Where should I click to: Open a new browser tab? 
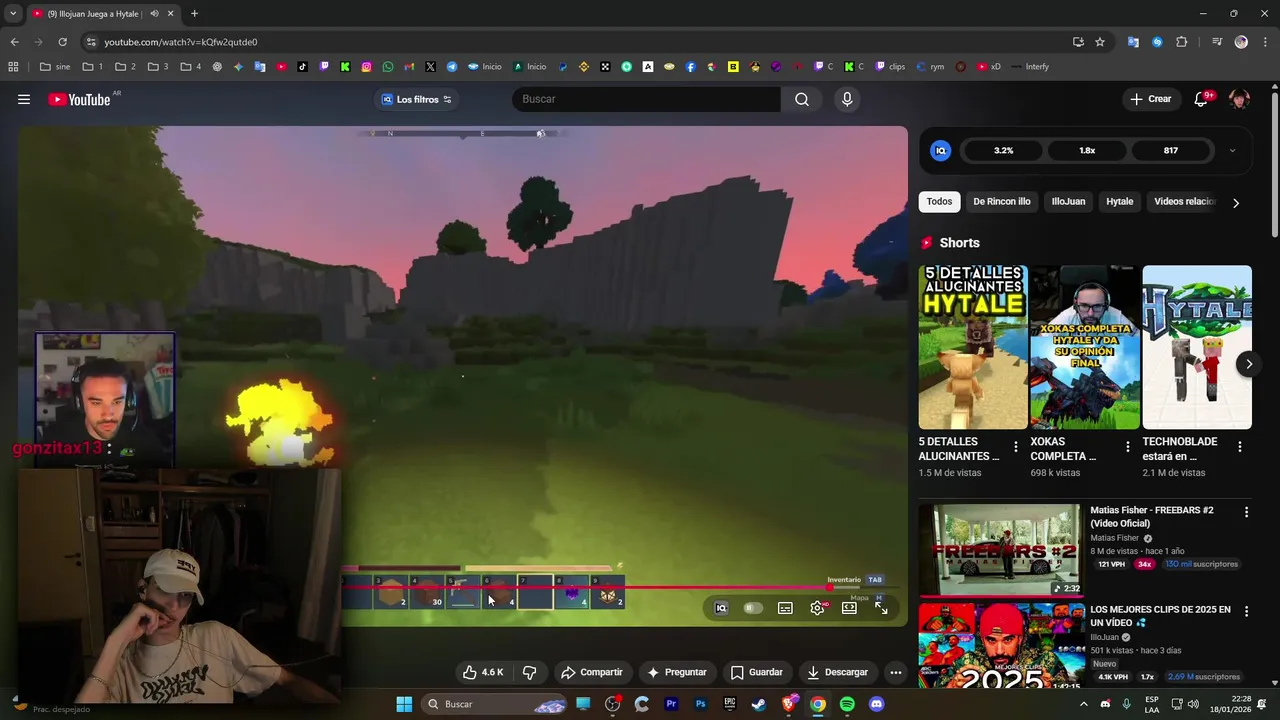pos(194,14)
